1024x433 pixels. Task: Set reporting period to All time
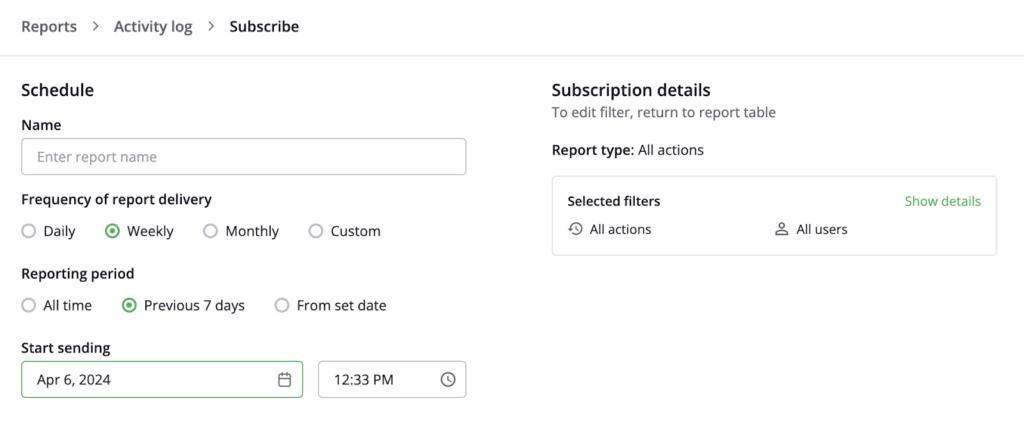(29, 305)
